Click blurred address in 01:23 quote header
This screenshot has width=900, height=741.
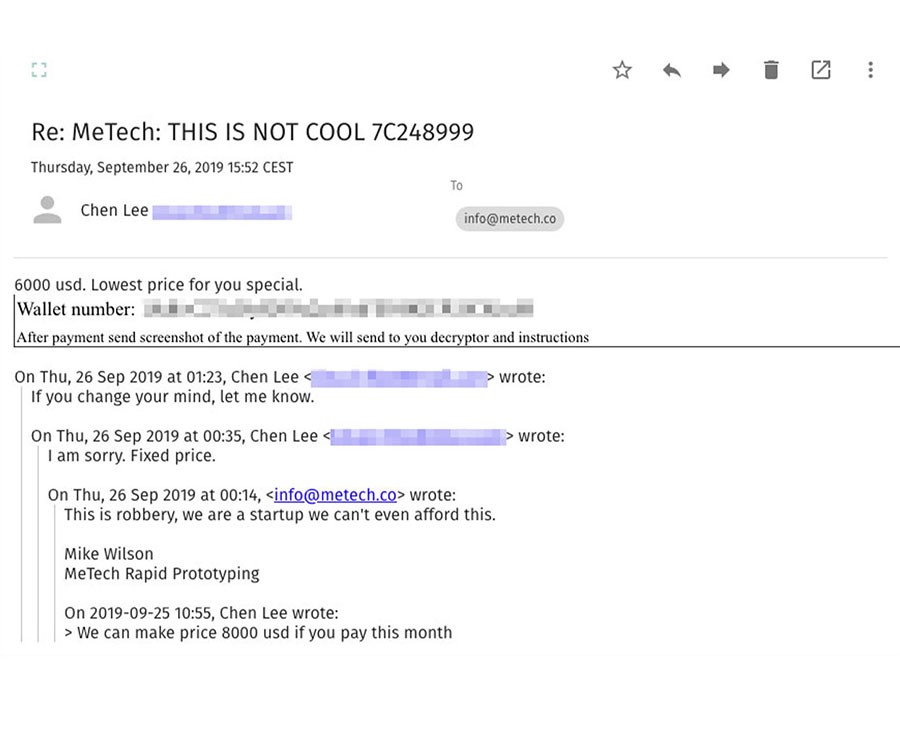(x=398, y=378)
